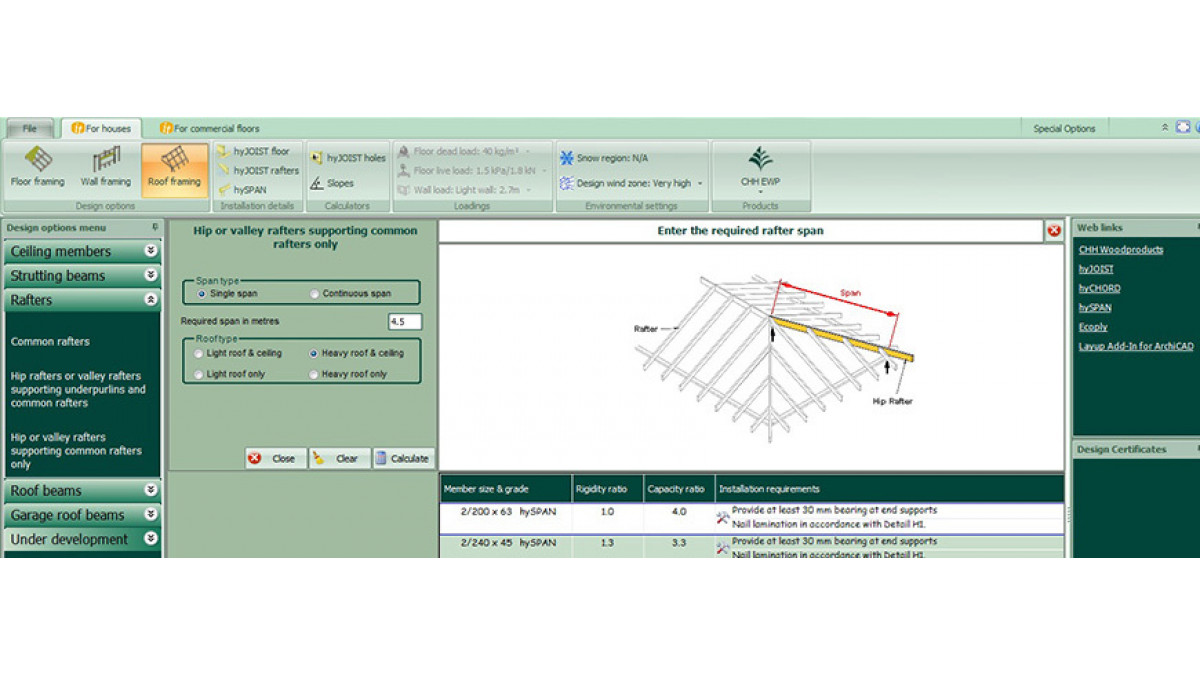Click the Calculate button
This screenshot has height=675, width=1200.
403,458
